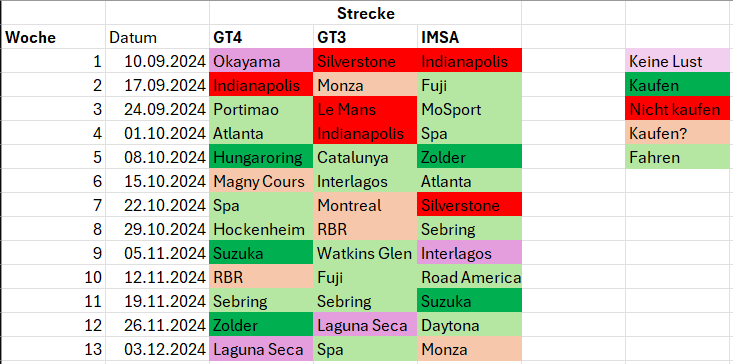Select the Hungaroring cell

pos(261,157)
